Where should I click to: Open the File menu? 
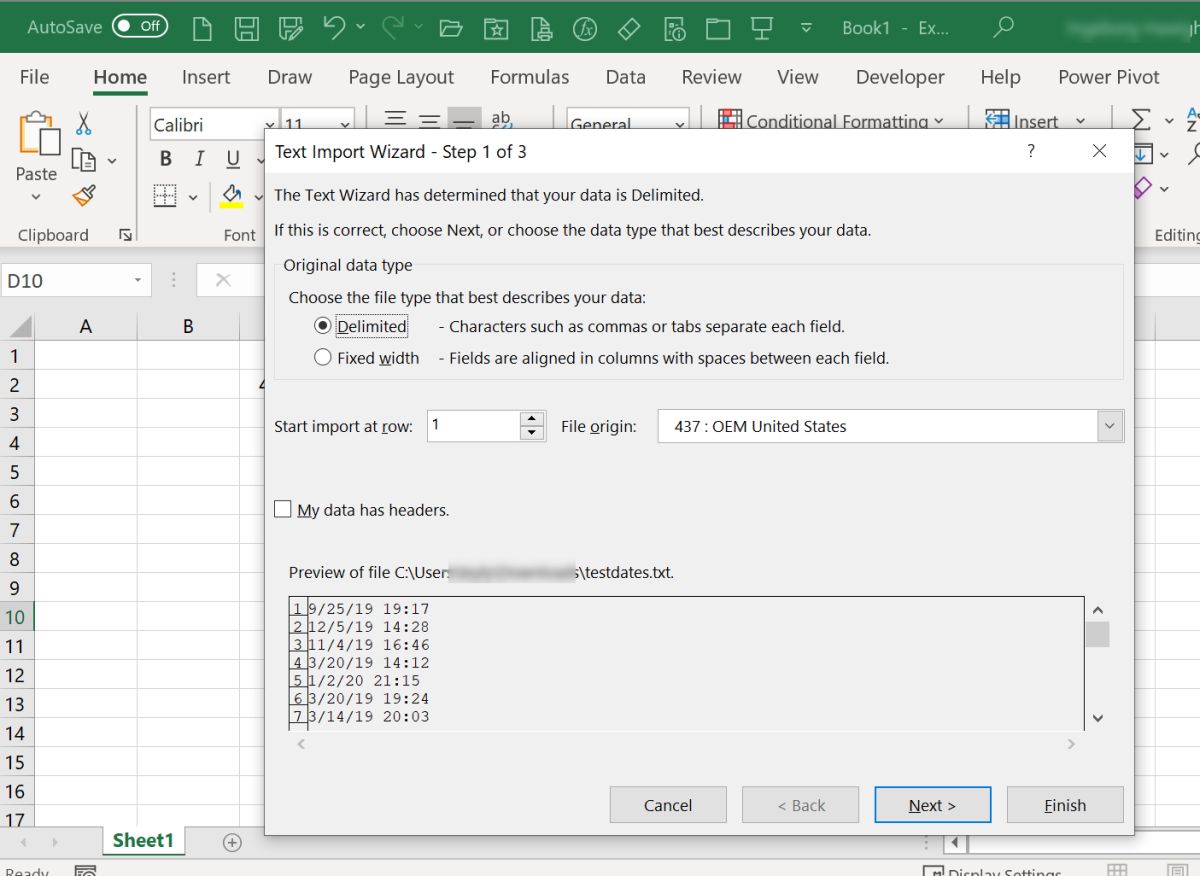[x=34, y=77]
